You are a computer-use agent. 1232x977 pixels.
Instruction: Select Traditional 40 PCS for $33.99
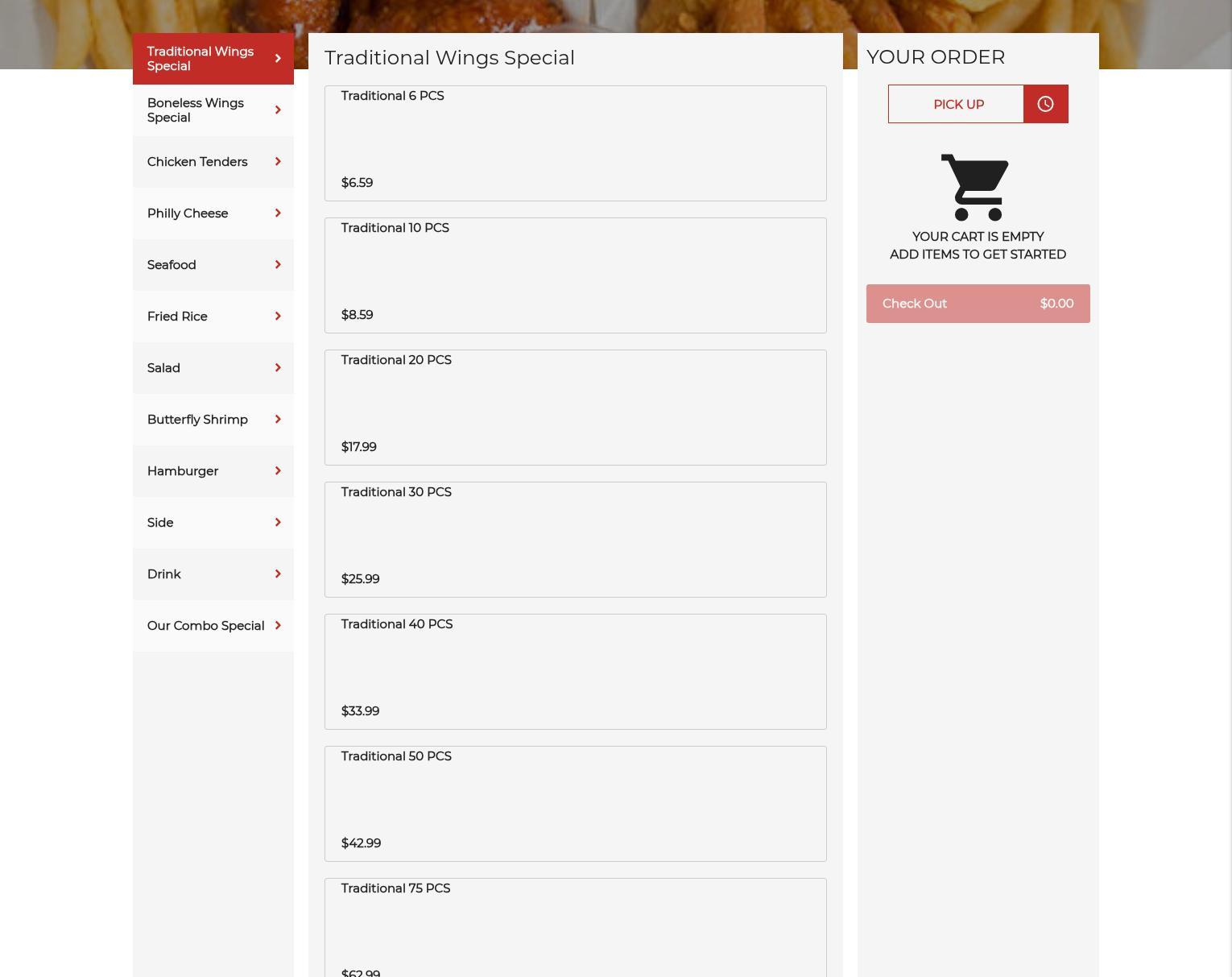click(576, 672)
